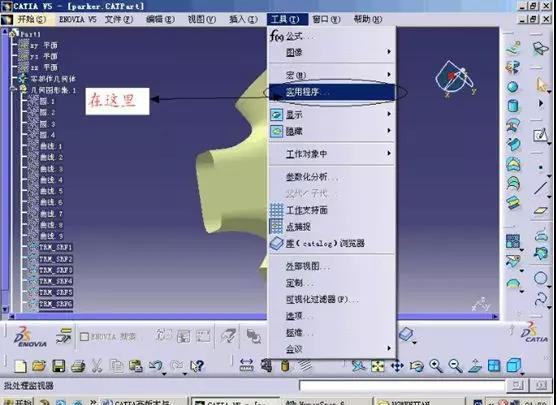Print using the printer icon
This screenshot has height=405, width=557.
click(x=78, y=366)
